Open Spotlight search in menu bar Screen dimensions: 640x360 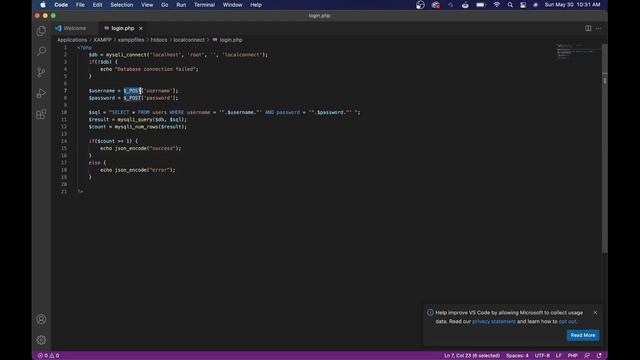(510, 5)
